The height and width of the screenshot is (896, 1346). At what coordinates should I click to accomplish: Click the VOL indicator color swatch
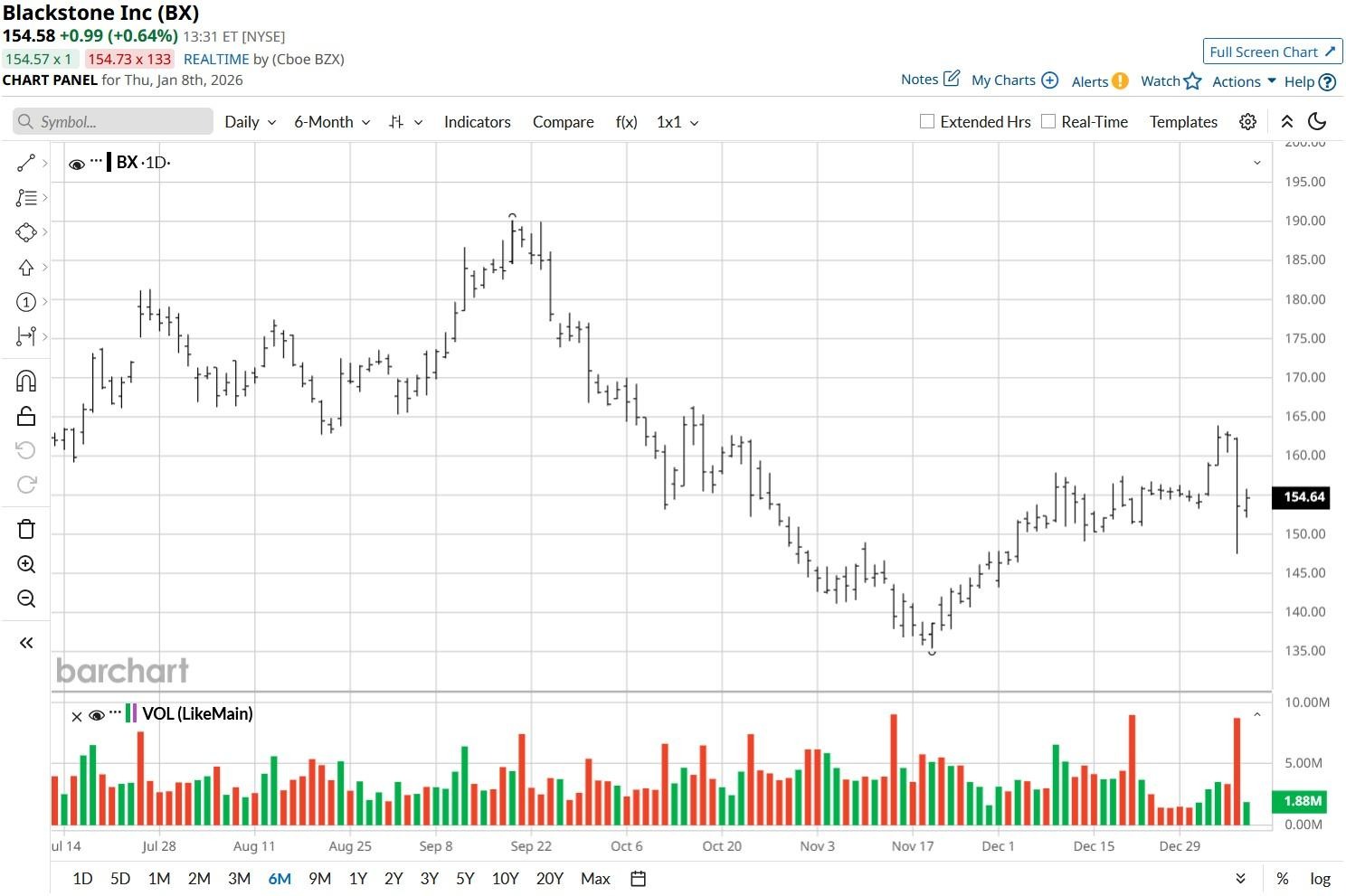pyautogui.click(x=131, y=713)
